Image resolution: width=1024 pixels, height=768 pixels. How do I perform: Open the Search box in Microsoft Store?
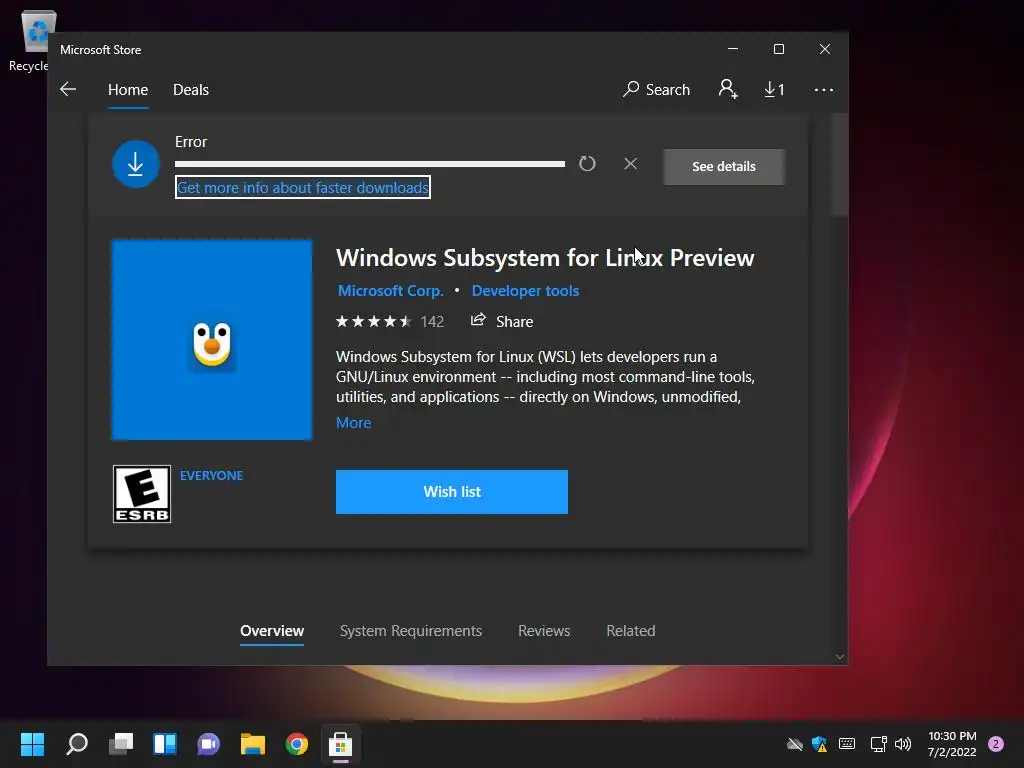656,89
